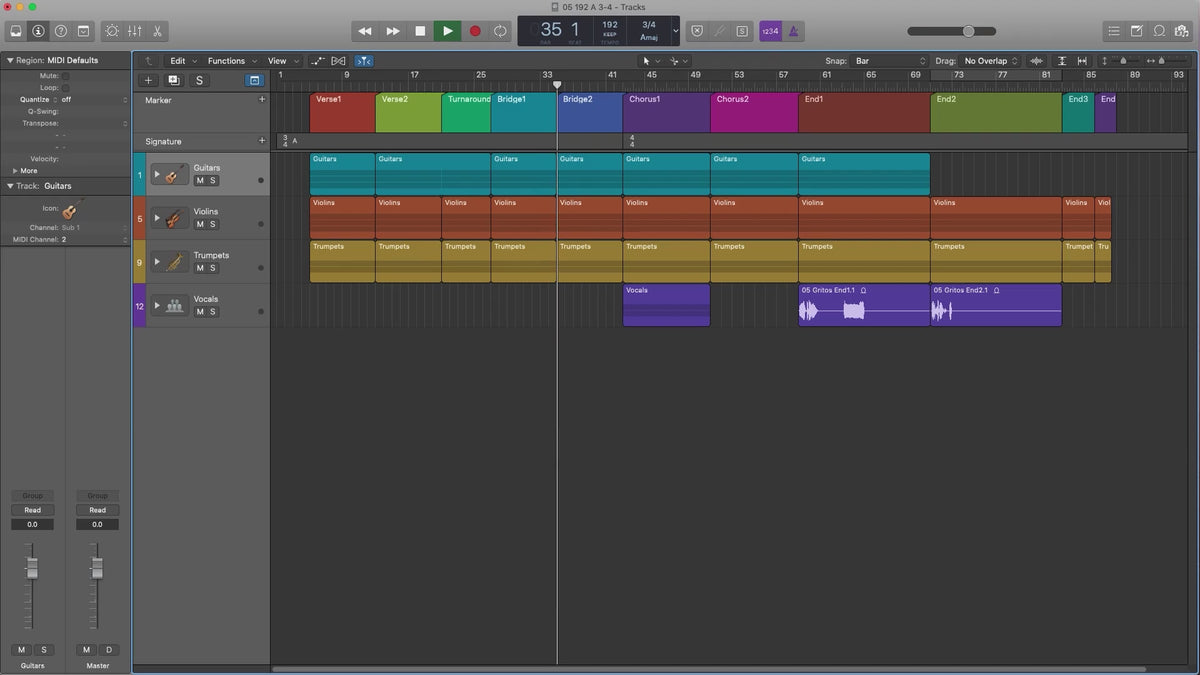This screenshot has height=675, width=1200.
Task: Open the Edit menu in Tracks area
Action: [x=182, y=61]
